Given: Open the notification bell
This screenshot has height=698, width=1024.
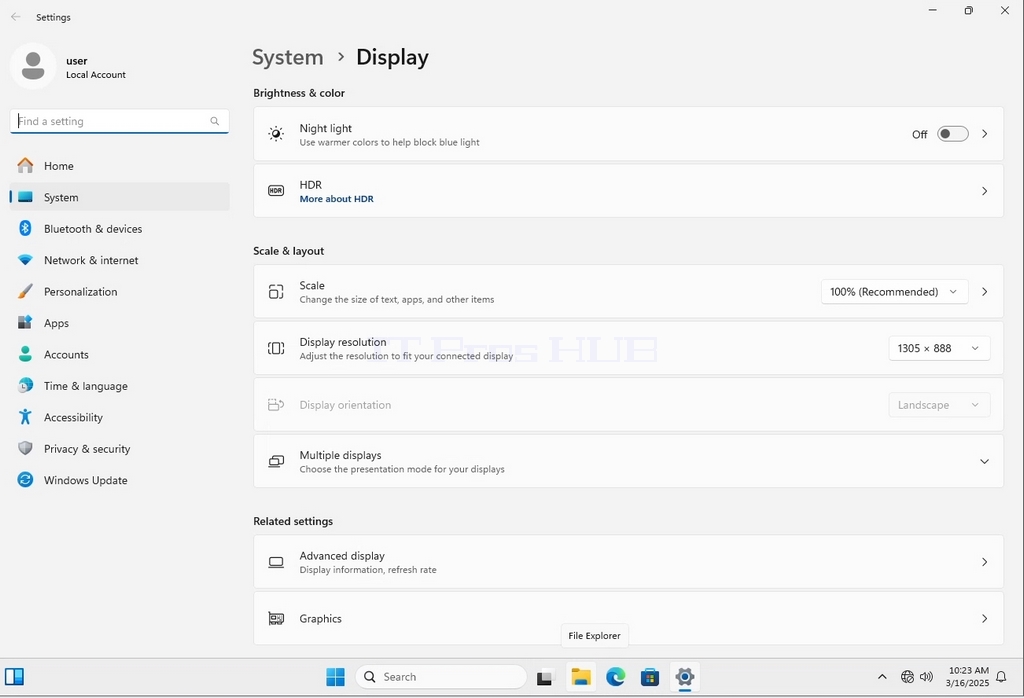Looking at the screenshot, I should pyautogui.click(x=1001, y=677).
